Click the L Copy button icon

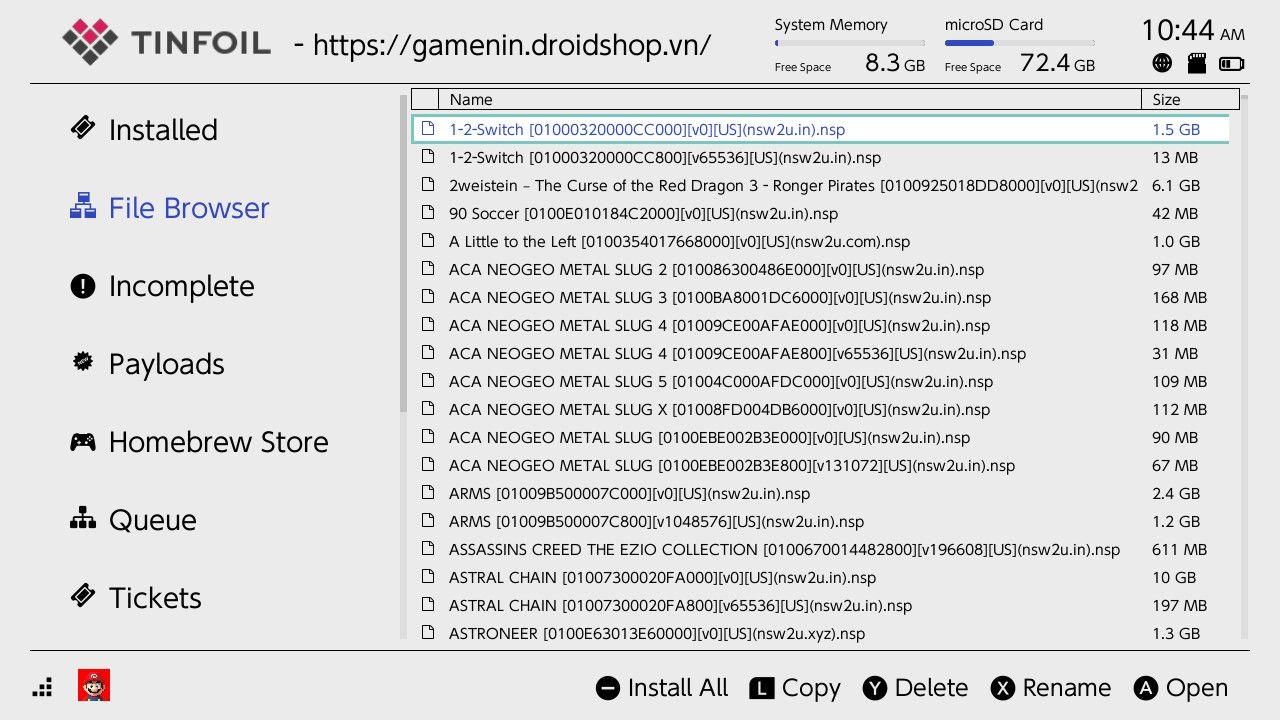click(x=763, y=688)
